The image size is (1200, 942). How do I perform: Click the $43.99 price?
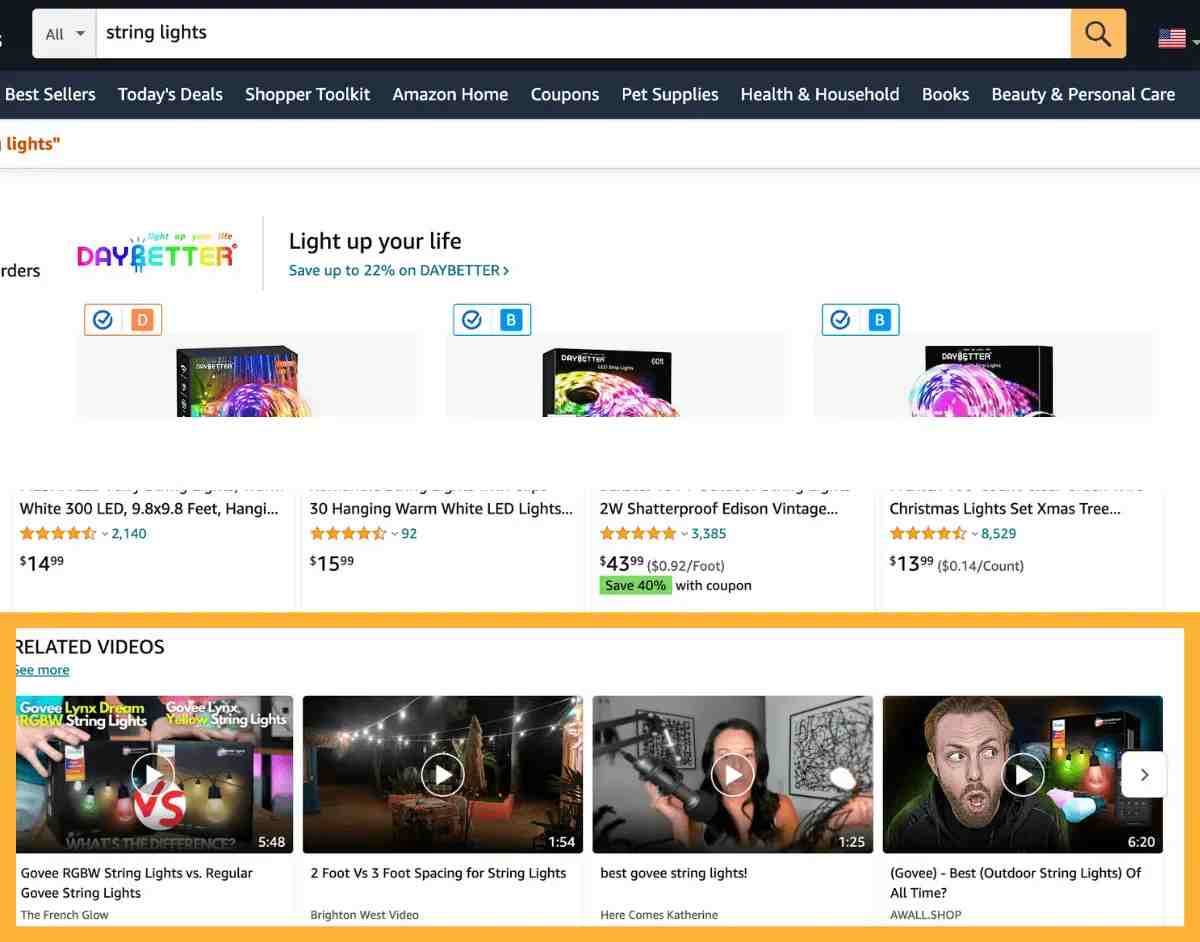[622, 563]
